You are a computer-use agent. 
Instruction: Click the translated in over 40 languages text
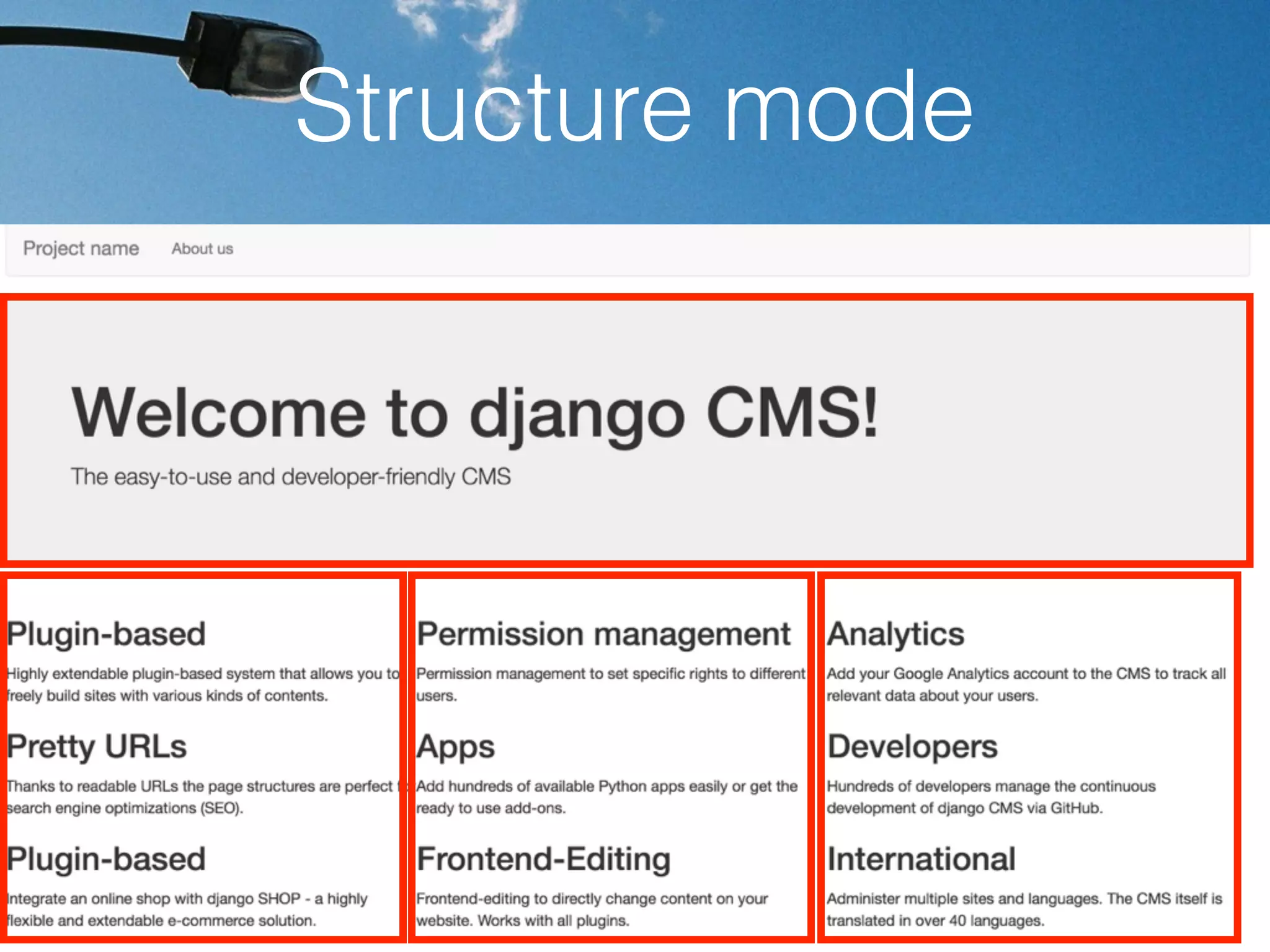(x=1024, y=910)
